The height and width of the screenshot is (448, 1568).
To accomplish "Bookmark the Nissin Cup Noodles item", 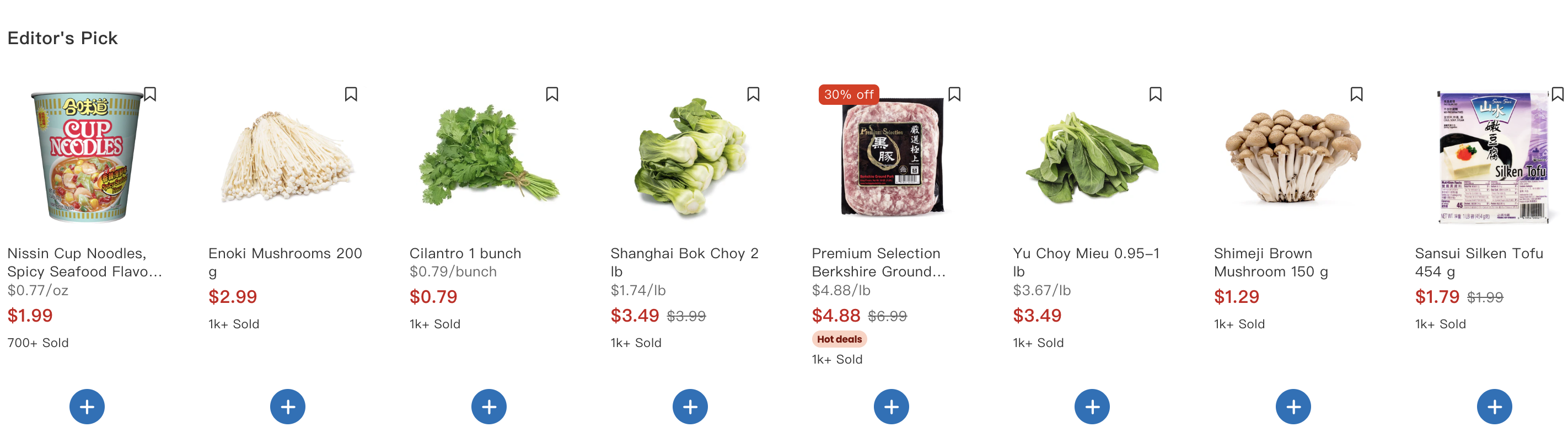I will tap(150, 94).
